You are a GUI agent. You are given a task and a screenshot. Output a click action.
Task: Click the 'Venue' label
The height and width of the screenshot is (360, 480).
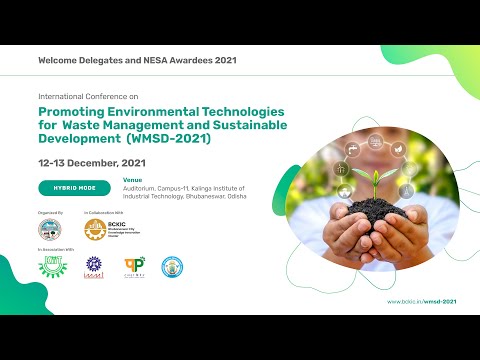click(x=132, y=180)
